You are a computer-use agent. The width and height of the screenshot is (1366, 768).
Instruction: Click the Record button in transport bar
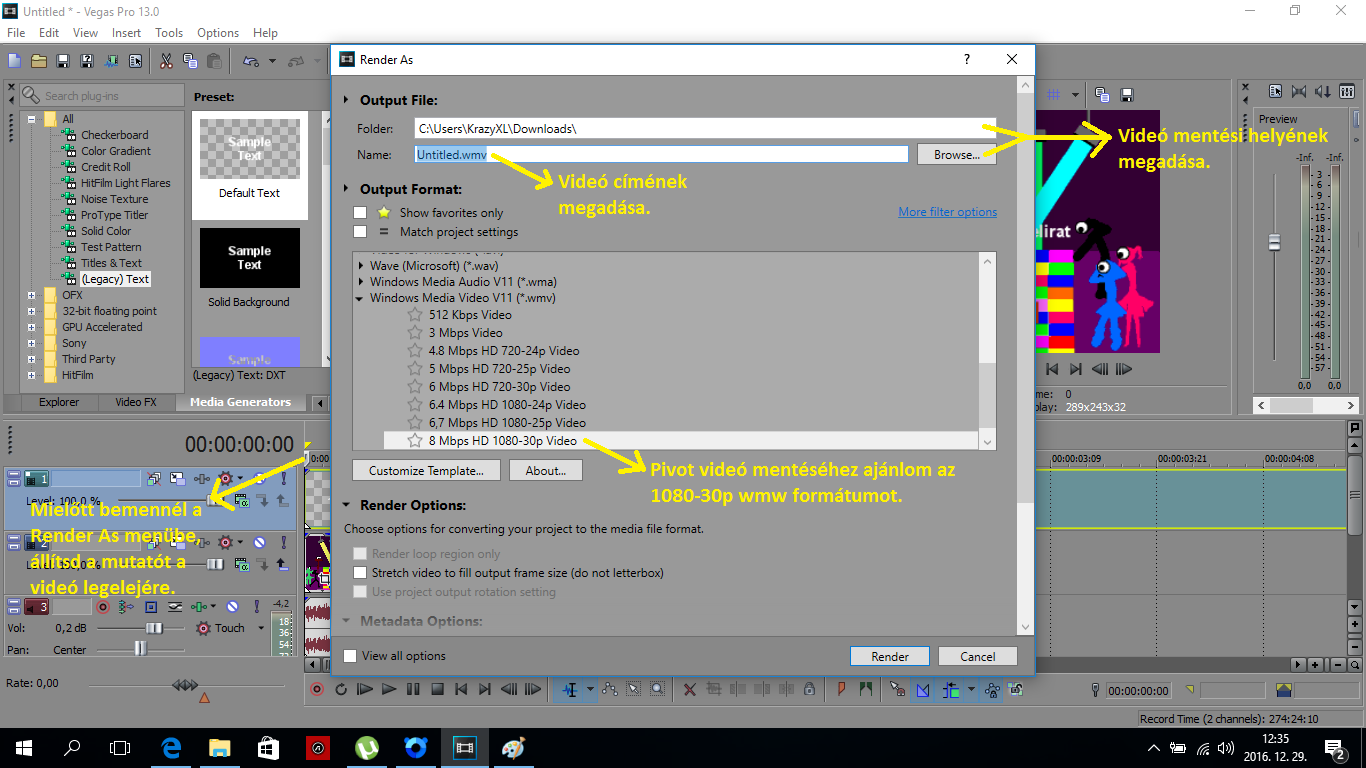(317, 689)
